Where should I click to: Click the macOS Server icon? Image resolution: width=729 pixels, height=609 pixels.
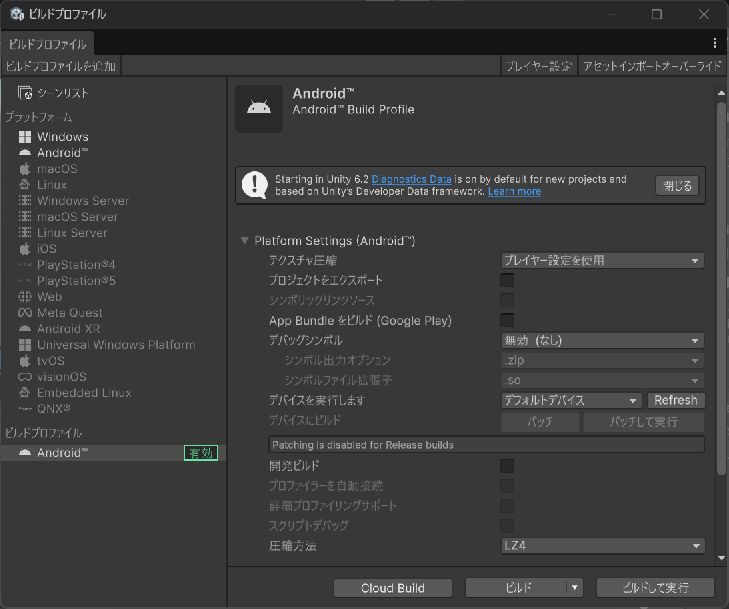[x=25, y=217]
